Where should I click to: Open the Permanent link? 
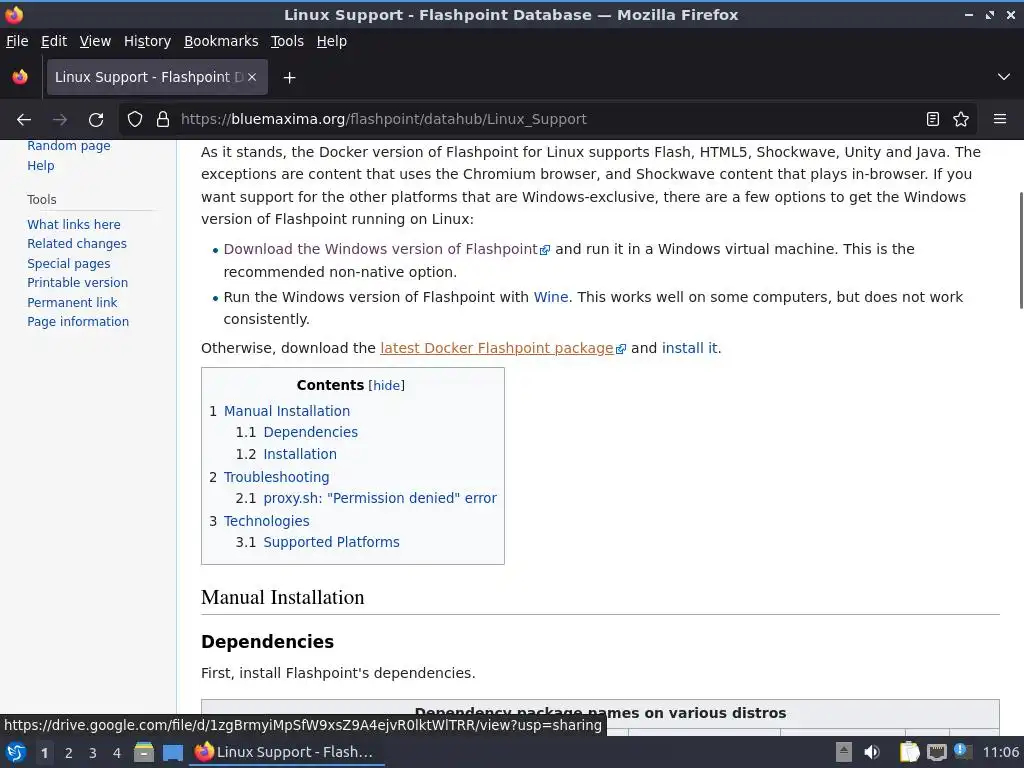[x=72, y=303]
